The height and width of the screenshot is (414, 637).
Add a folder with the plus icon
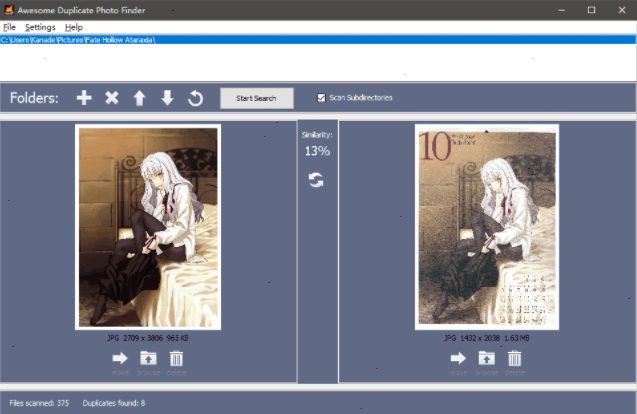(x=84, y=98)
